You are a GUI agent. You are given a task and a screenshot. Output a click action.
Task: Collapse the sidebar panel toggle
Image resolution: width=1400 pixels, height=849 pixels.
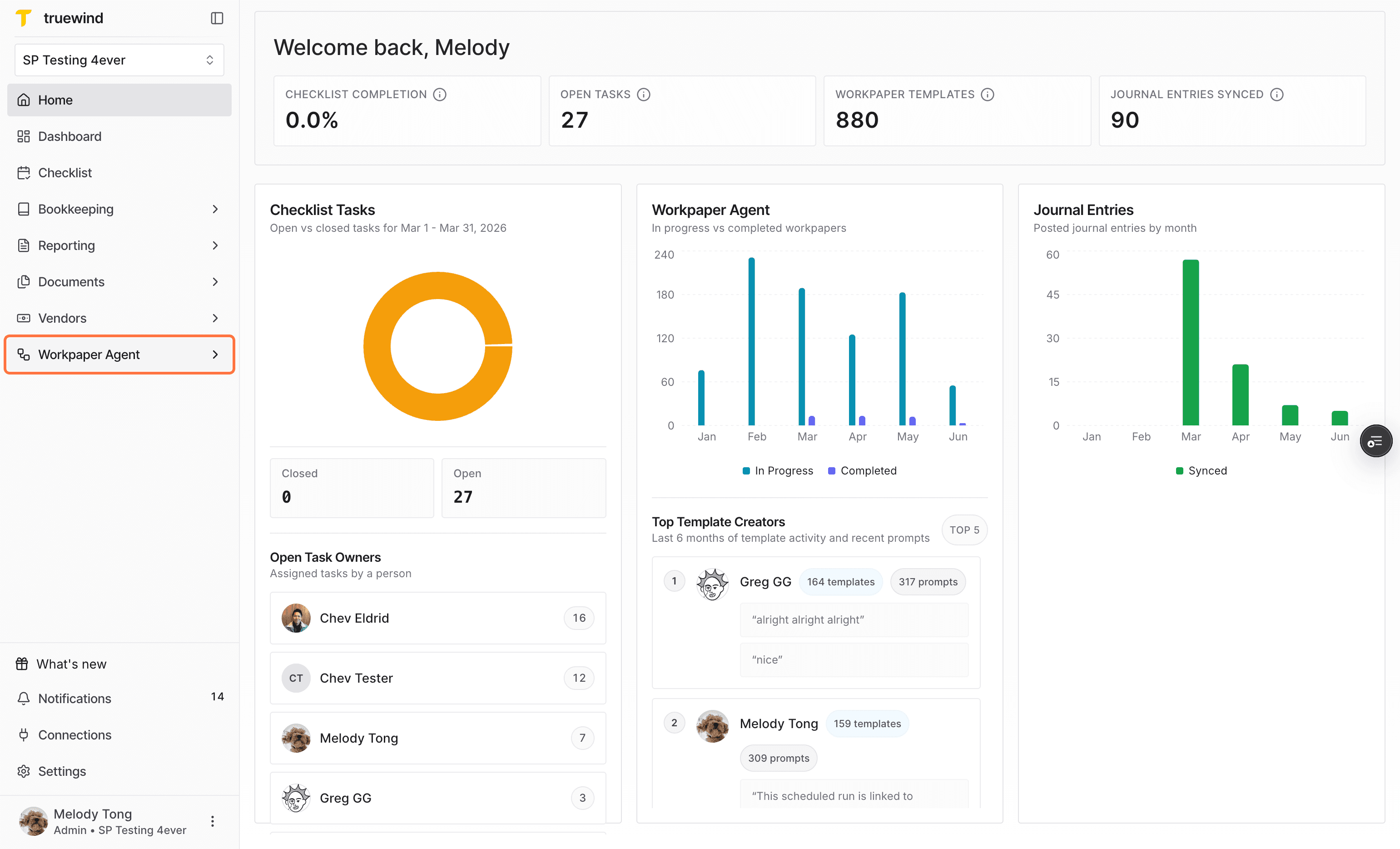coord(217,18)
